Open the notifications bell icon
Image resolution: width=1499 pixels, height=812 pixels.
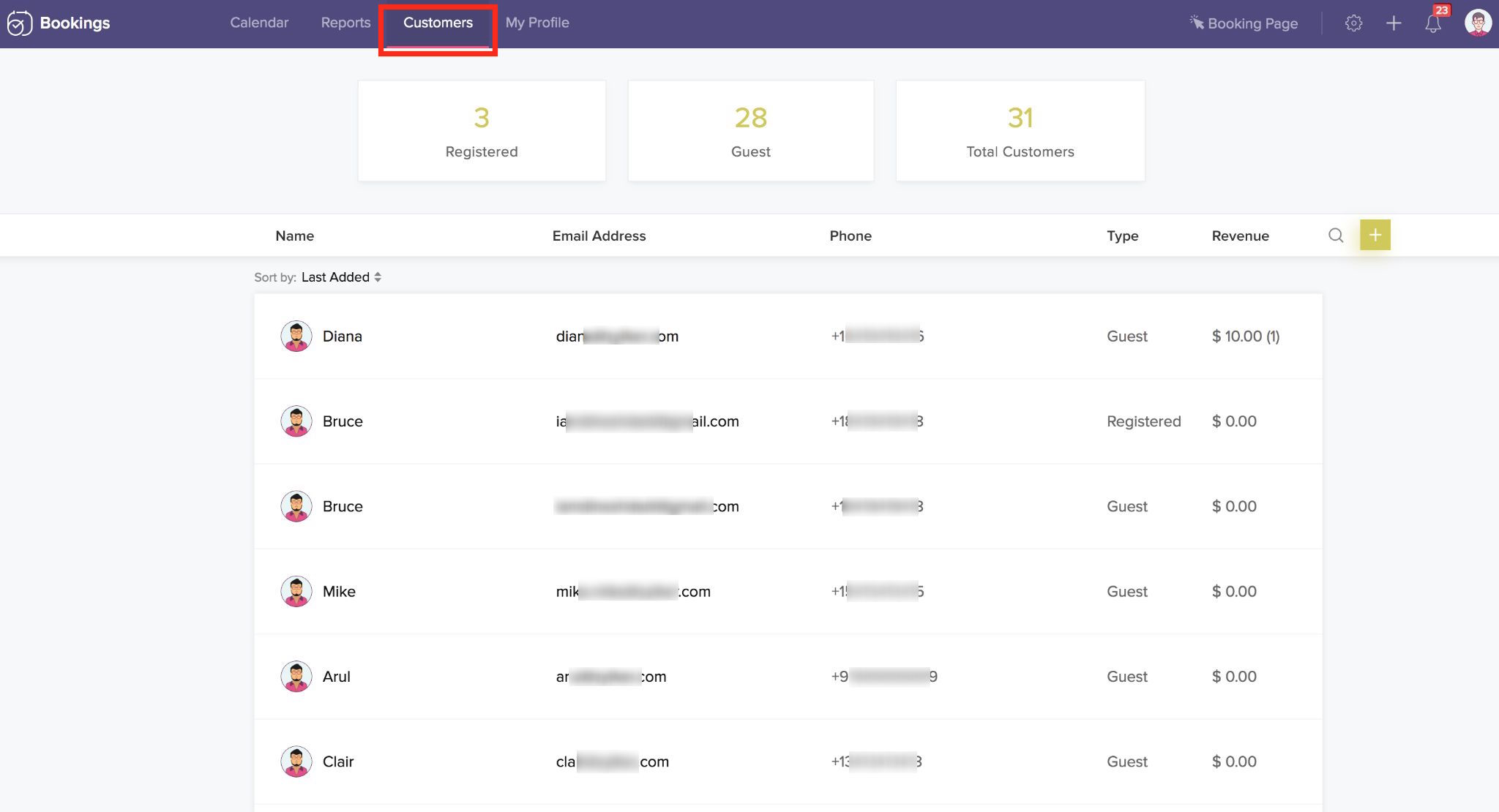1433,23
